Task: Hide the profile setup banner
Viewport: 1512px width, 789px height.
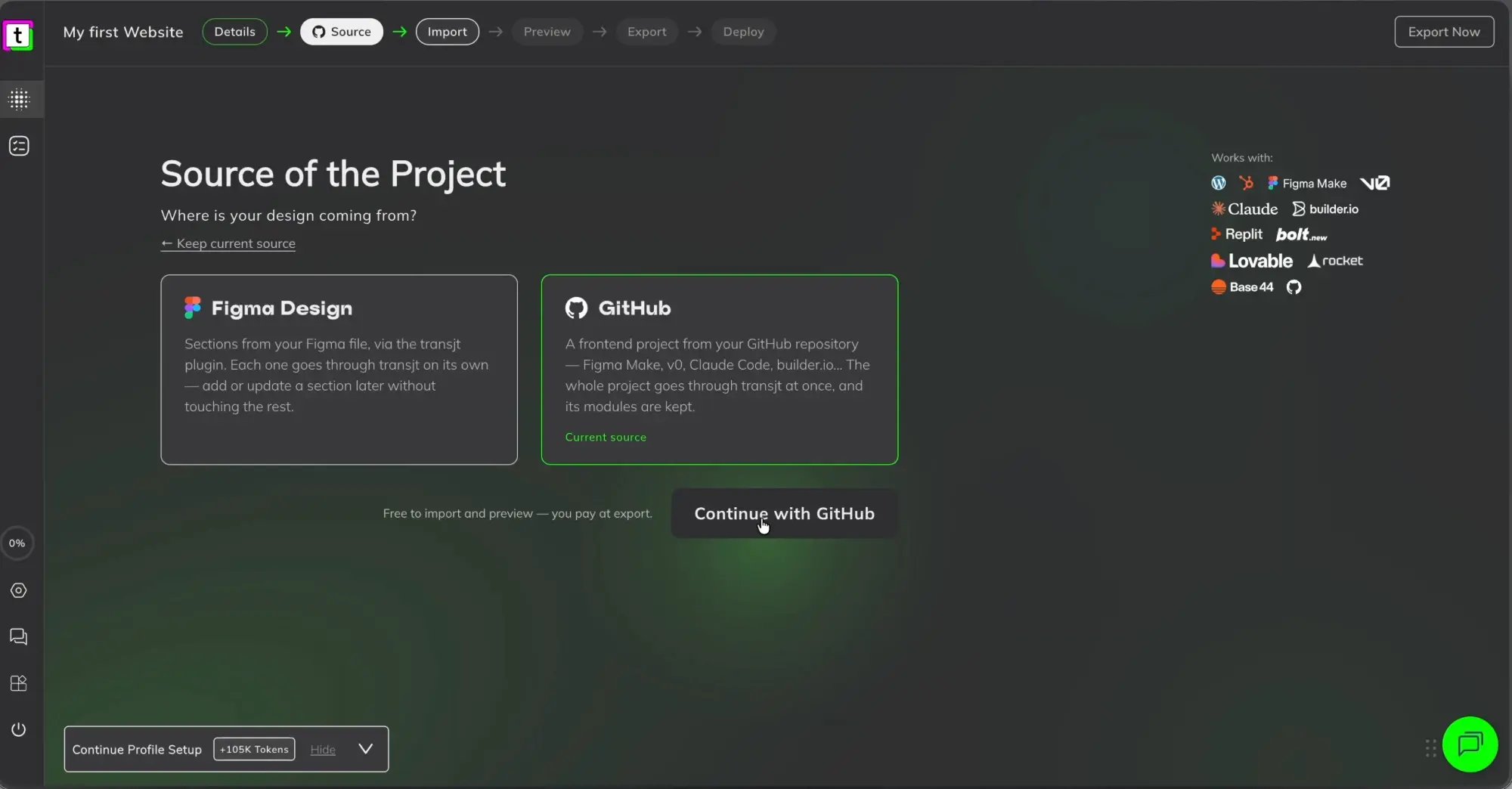Action: coord(323,750)
